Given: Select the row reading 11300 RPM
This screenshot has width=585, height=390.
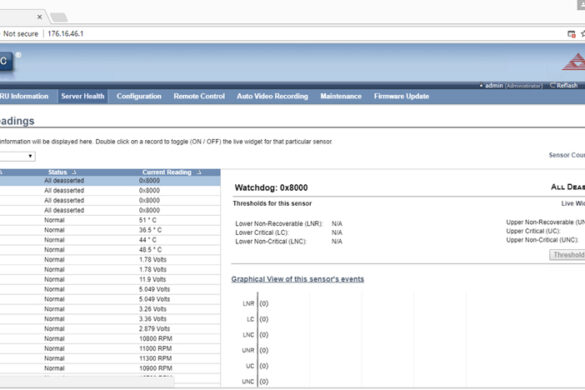Looking at the screenshot, I should pyautogui.click(x=110, y=358).
